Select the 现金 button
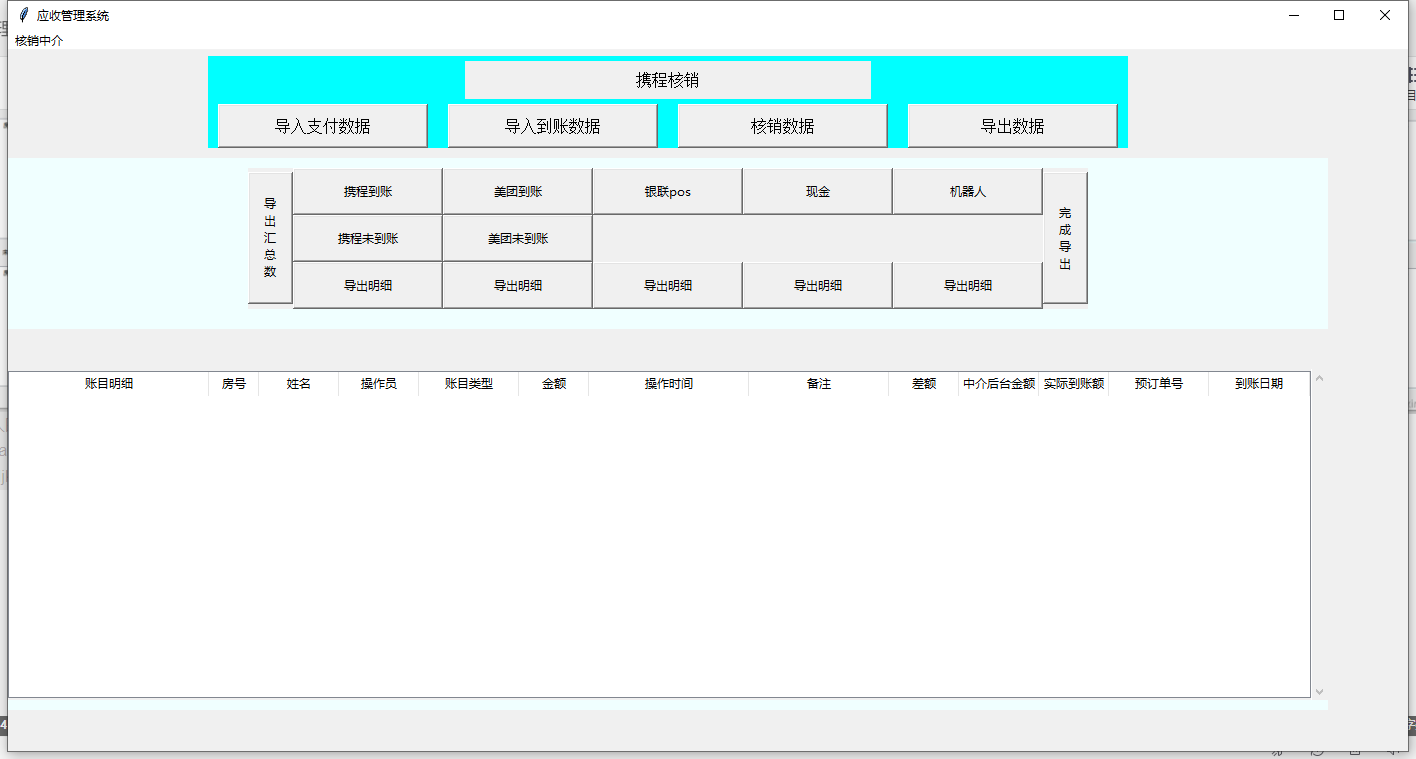 (818, 191)
